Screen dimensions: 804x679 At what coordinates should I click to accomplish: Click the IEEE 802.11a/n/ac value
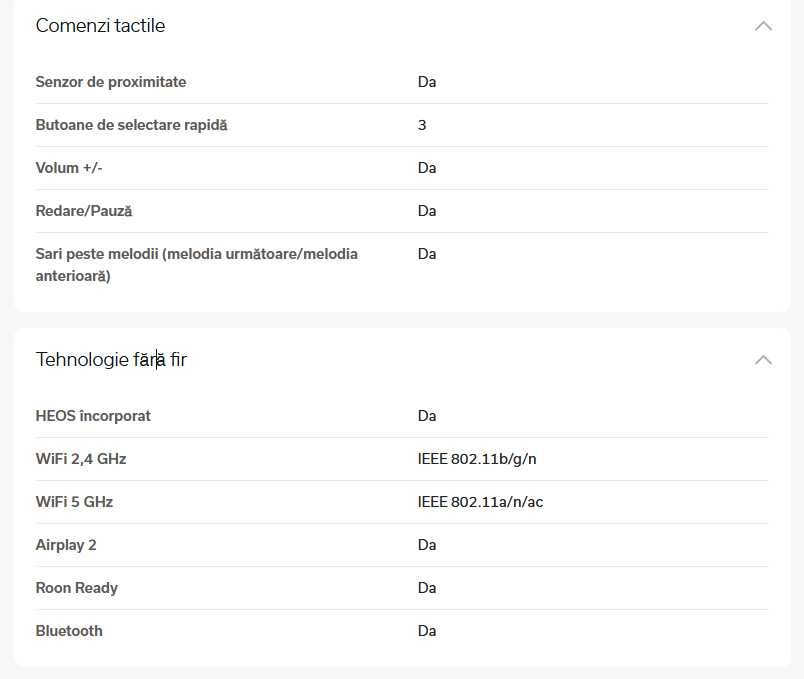click(x=480, y=502)
